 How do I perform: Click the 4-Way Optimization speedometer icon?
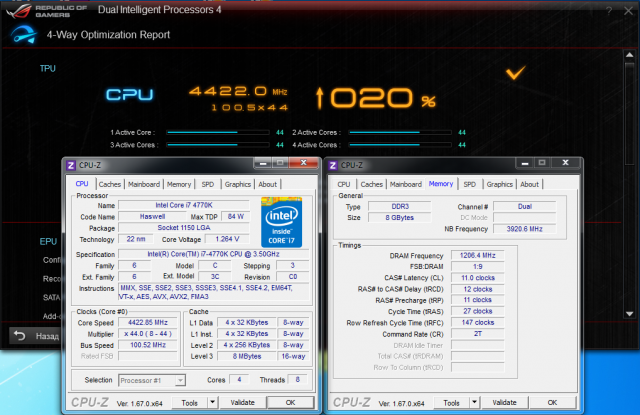[x=23, y=35]
